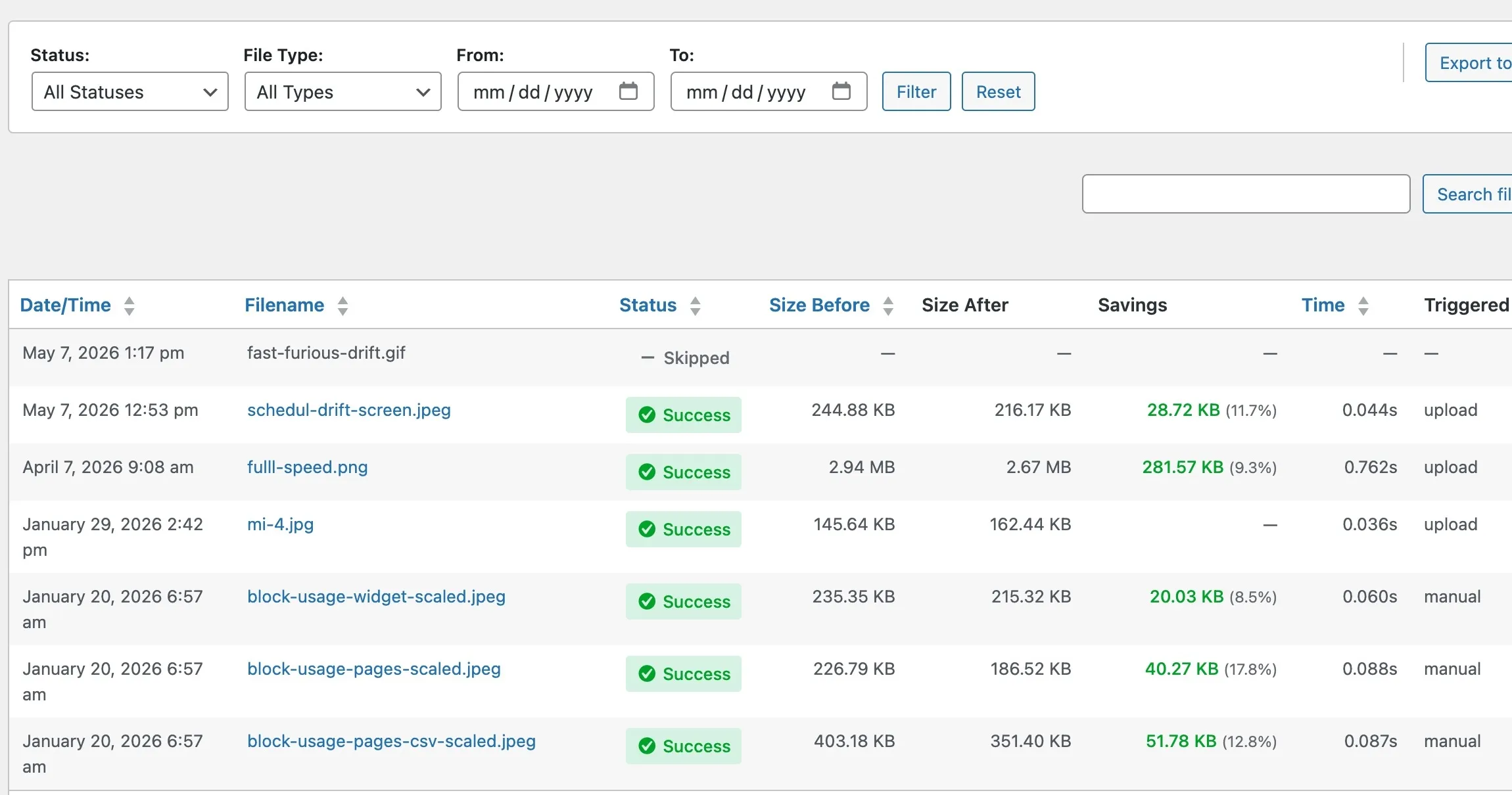The height and width of the screenshot is (795, 1512).
Task: Click time value 0.762s
Action: (1370, 467)
